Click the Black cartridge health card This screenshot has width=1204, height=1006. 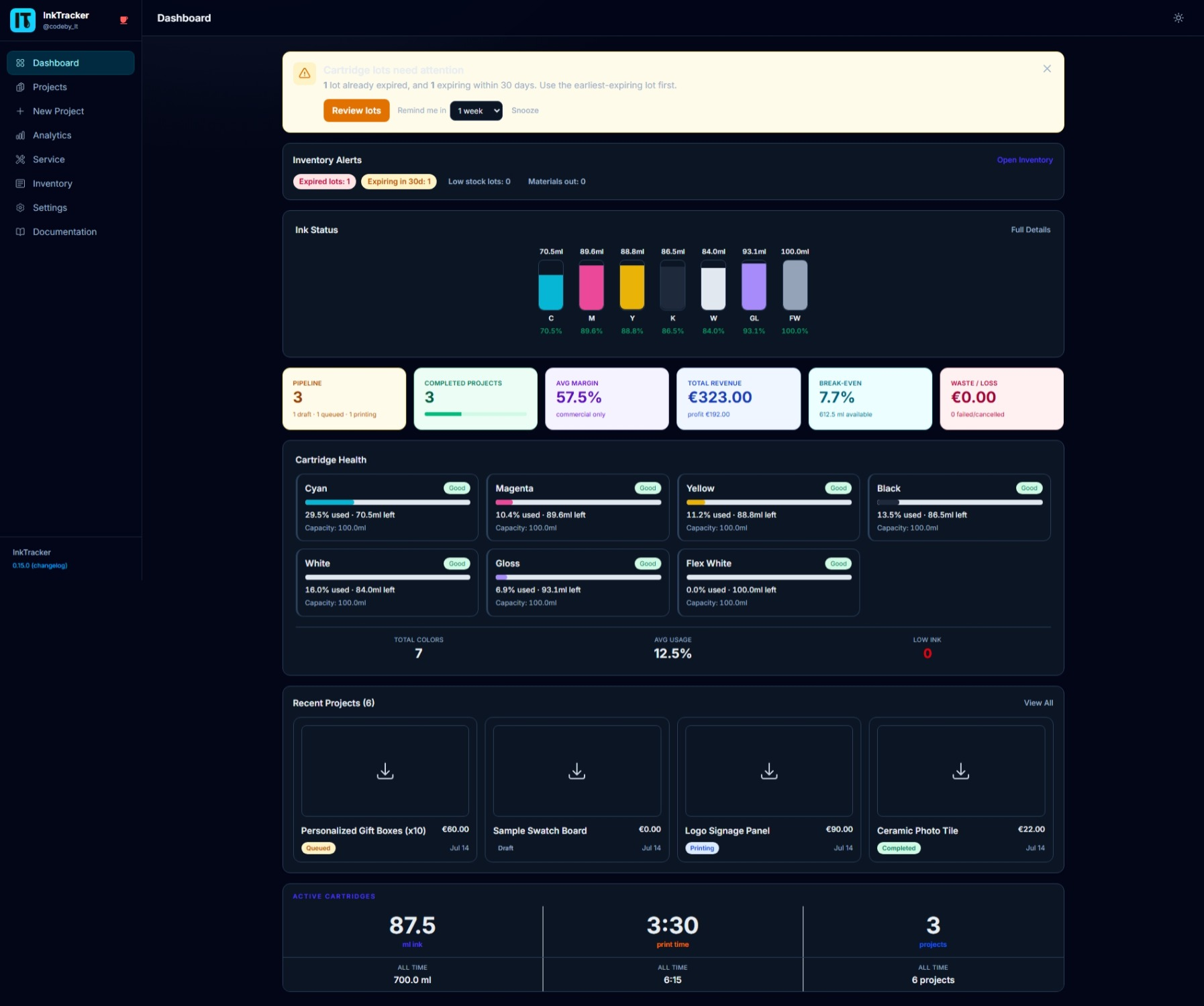click(x=959, y=507)
